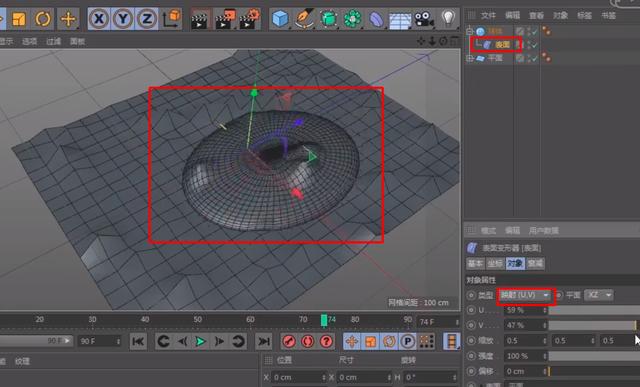640x387 pixels.
Task: Open the 类型 映射 (U,V) dropdown
Action: point(525,295)
